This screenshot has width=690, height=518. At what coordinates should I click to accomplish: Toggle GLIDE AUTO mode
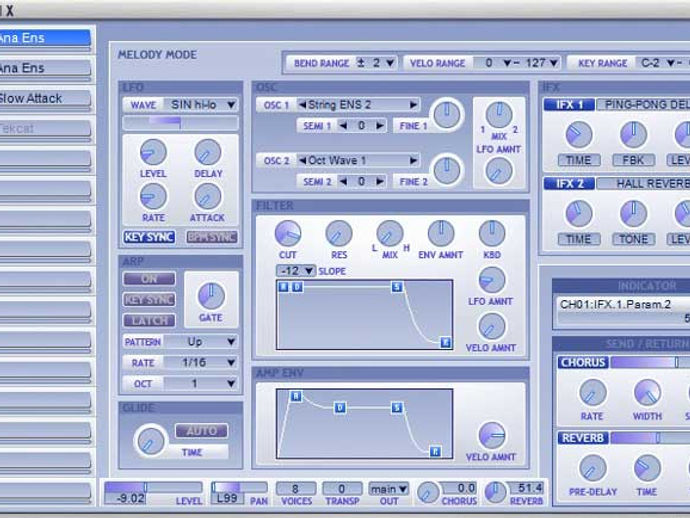tap(202, 431)
